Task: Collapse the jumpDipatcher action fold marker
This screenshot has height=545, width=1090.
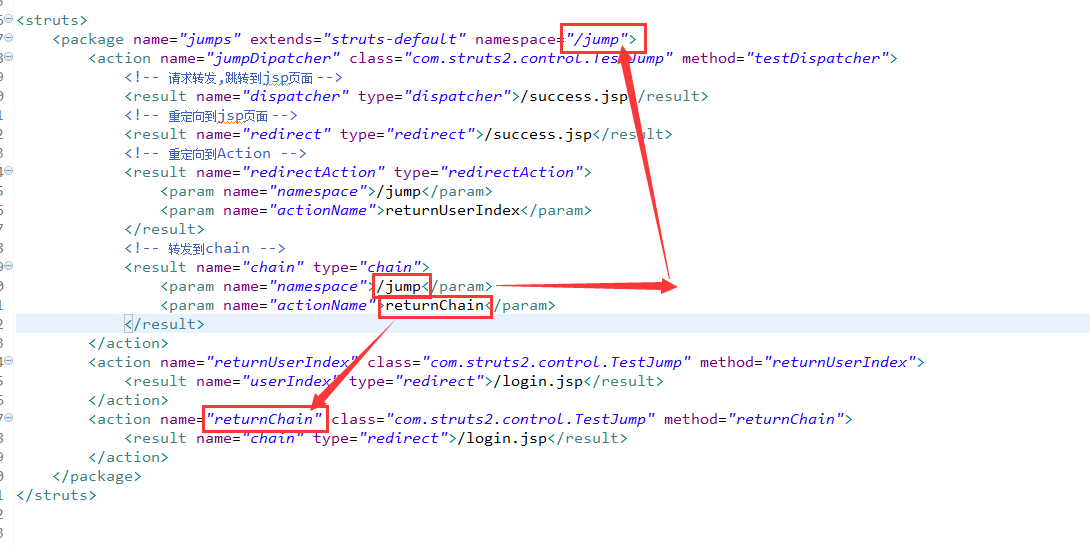Action: point(8,56)
